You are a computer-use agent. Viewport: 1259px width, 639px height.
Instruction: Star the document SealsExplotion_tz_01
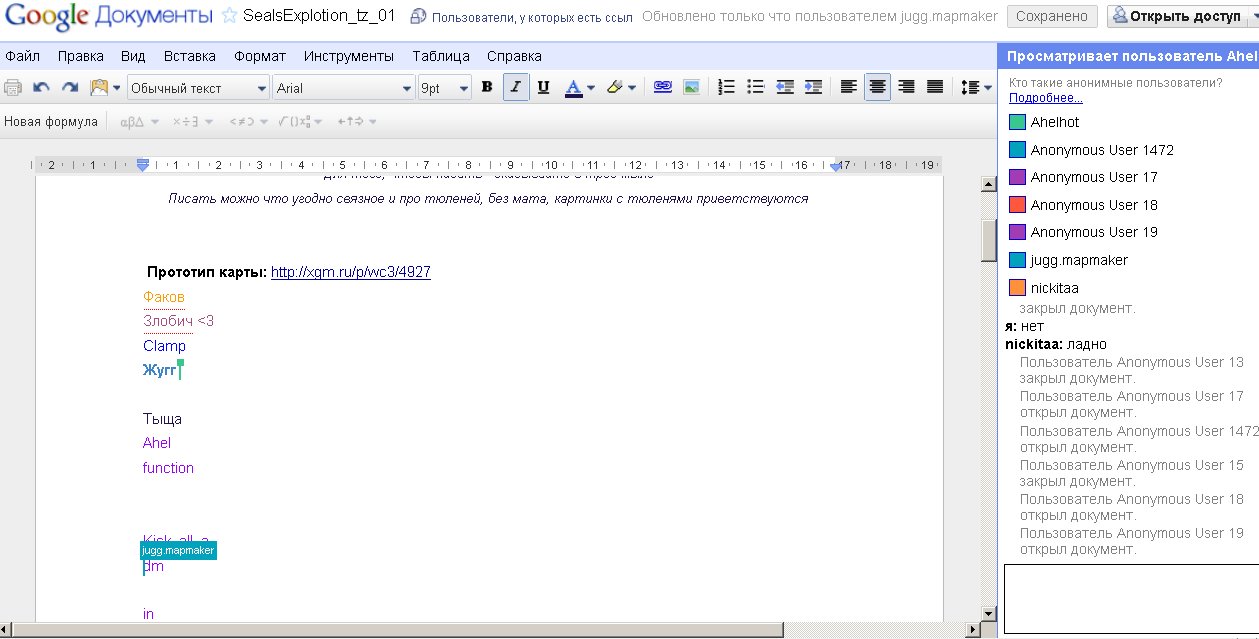[229, 16]
